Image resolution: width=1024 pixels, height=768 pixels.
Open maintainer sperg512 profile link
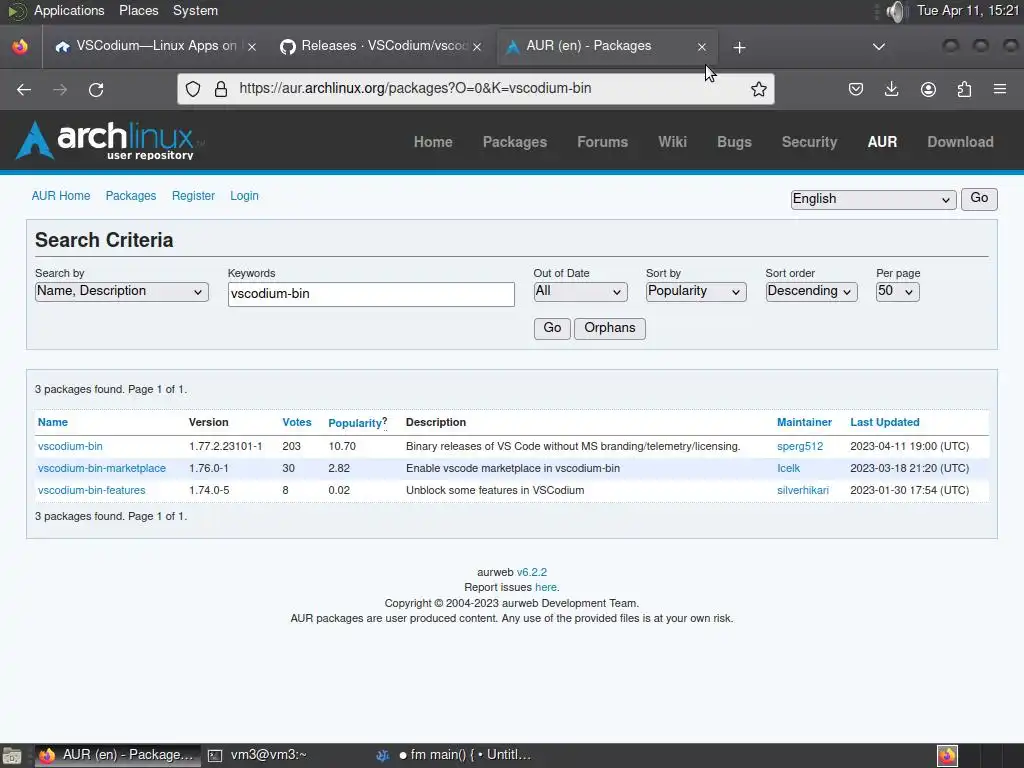pos(800,446)
